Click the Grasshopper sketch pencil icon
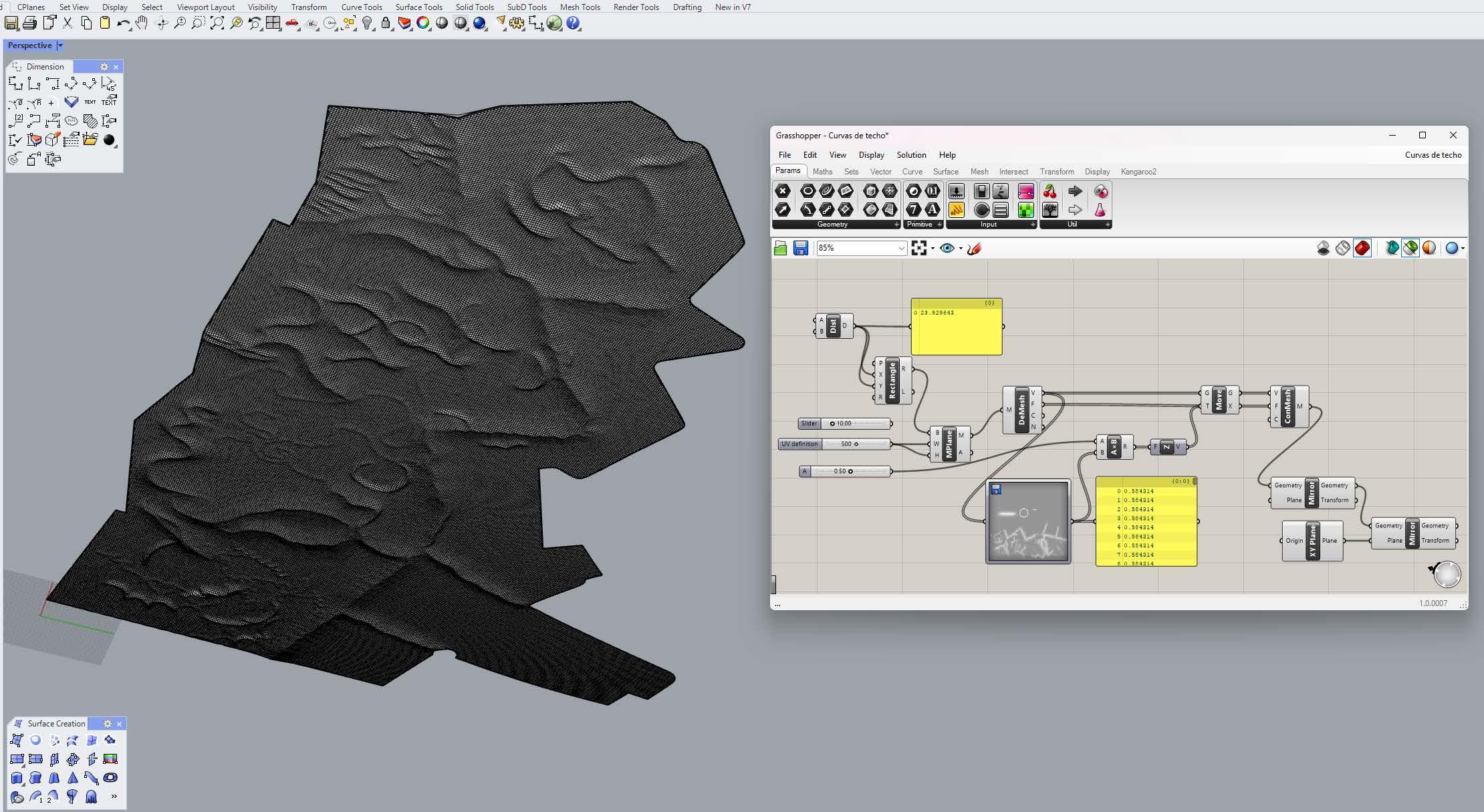The height and width of the screenshot is (812, 1484). coord(974,248)
